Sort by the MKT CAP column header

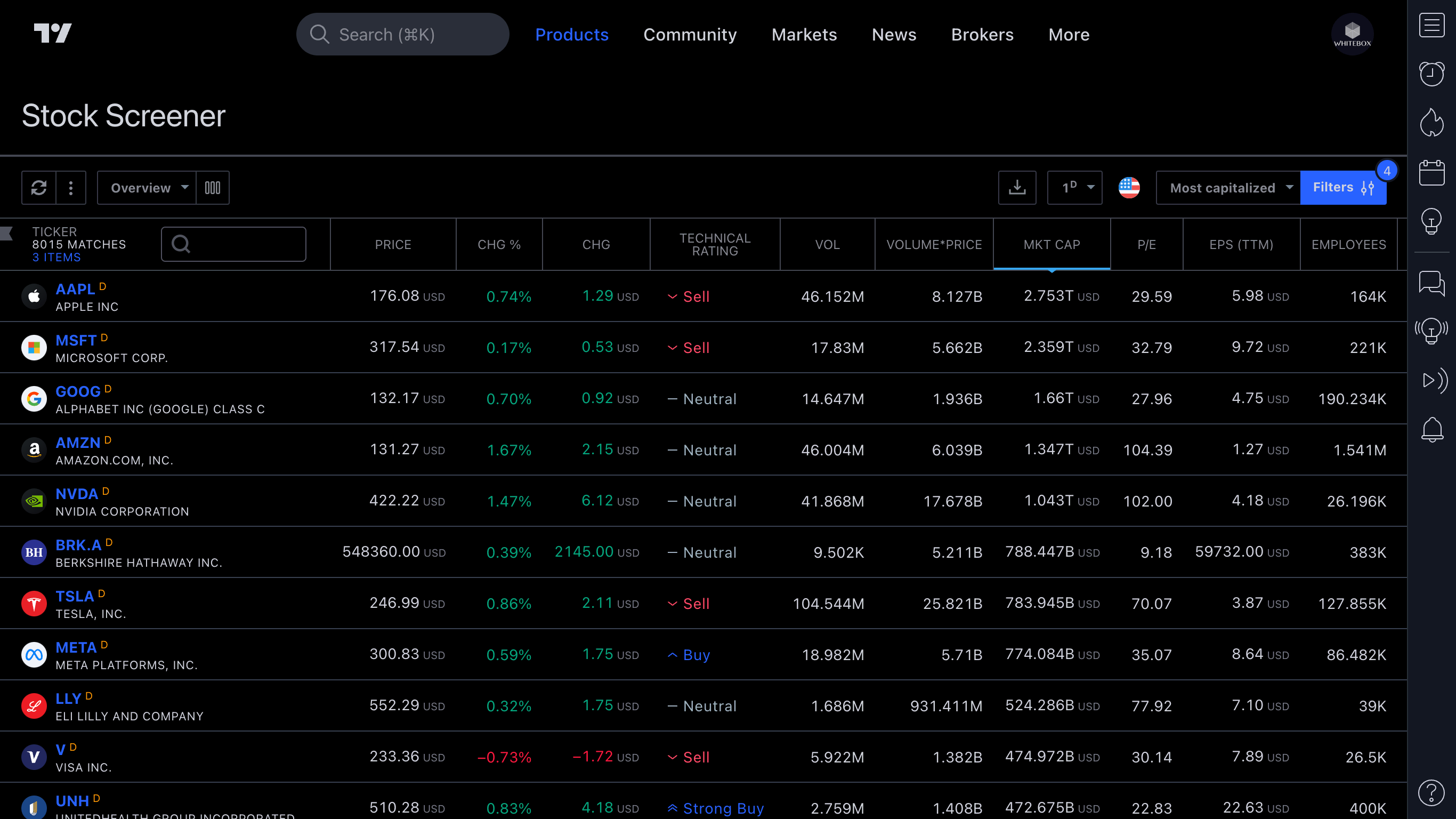1051,244
